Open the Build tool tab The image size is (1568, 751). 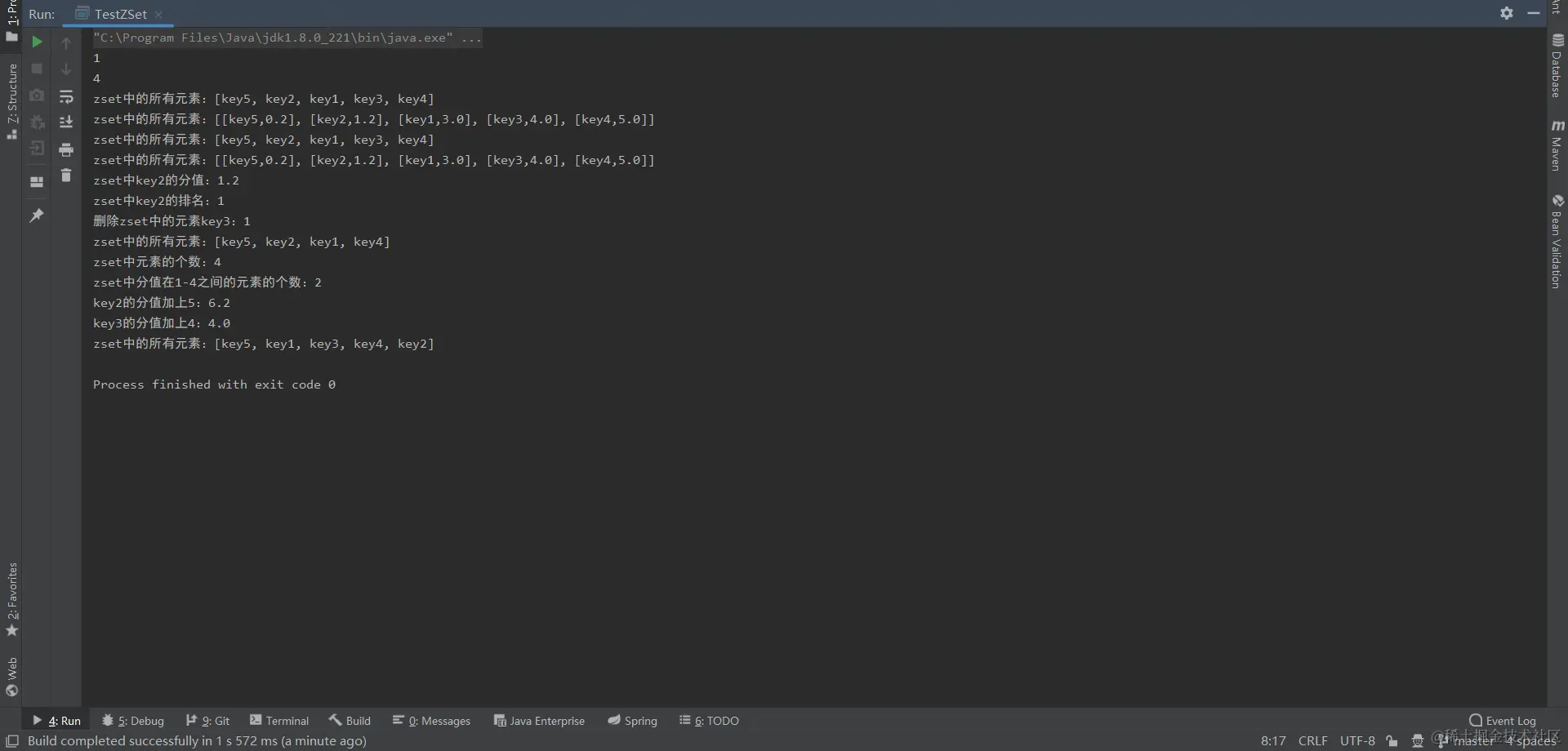click(x=350, y=721)
